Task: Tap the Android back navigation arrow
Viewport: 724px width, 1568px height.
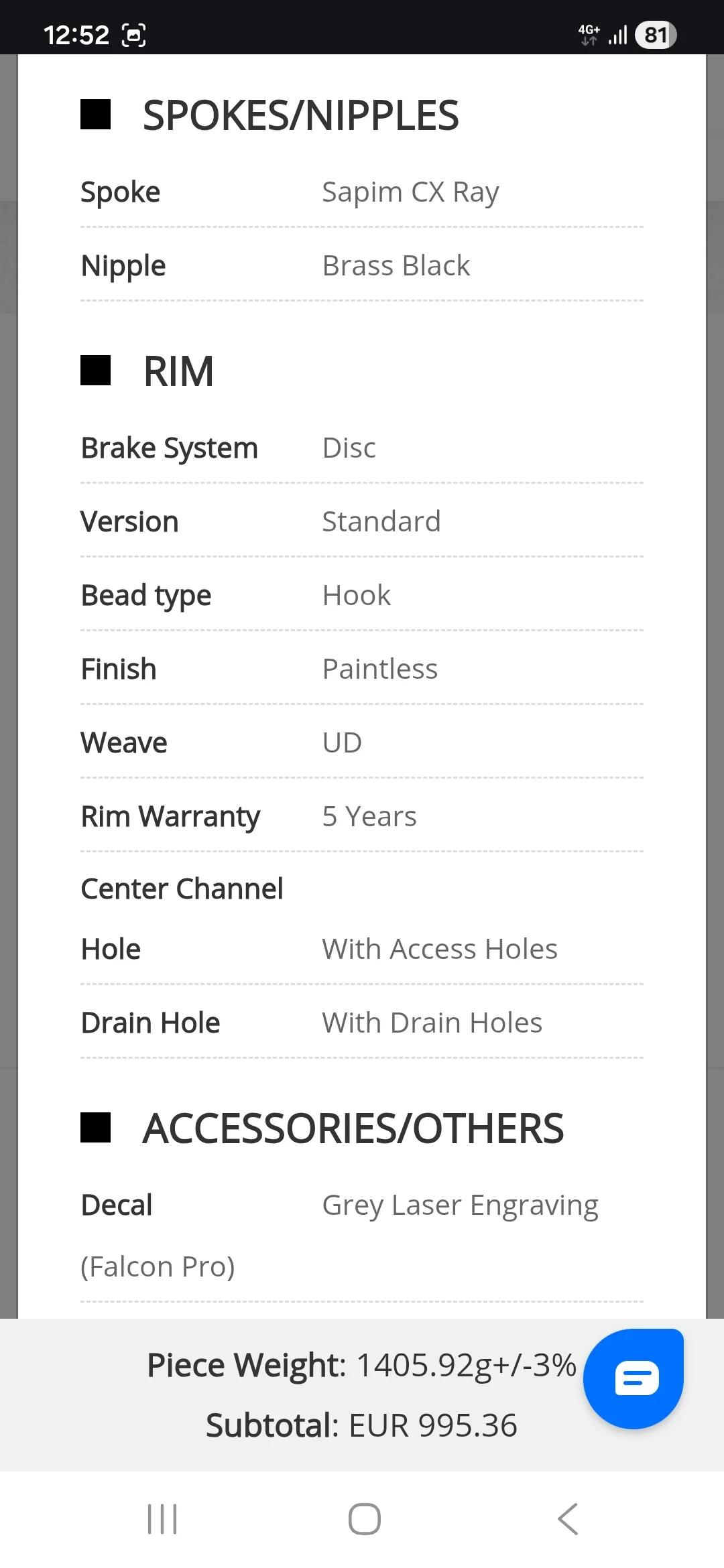Action: (567, 1518)
